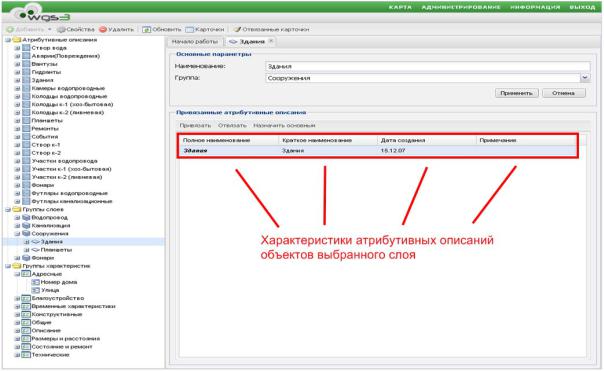Click the icon beside Футляры водопроводные

point(26,193)
